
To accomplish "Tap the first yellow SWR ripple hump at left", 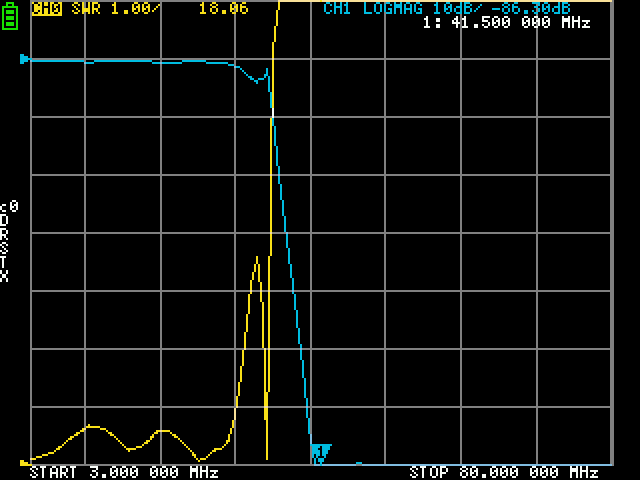I will point(91,426).
